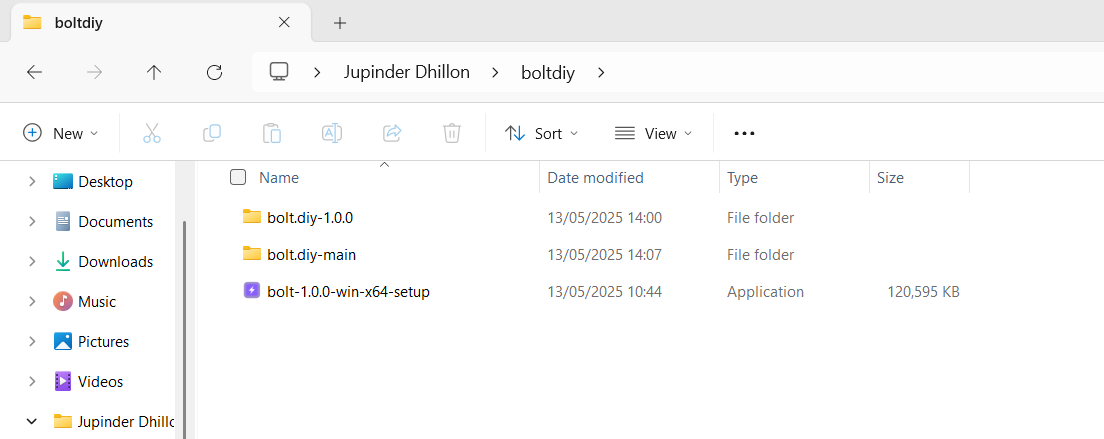Click the purple bolt setup application icon
The height and width of the screenshot is (439, 1104).
(x=252, y=291)
